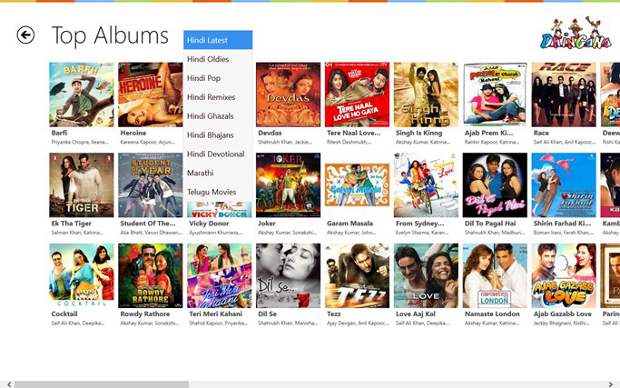Choose Hindi Pop category
Screen dimensions: 620x388
(x=218, y=78)
